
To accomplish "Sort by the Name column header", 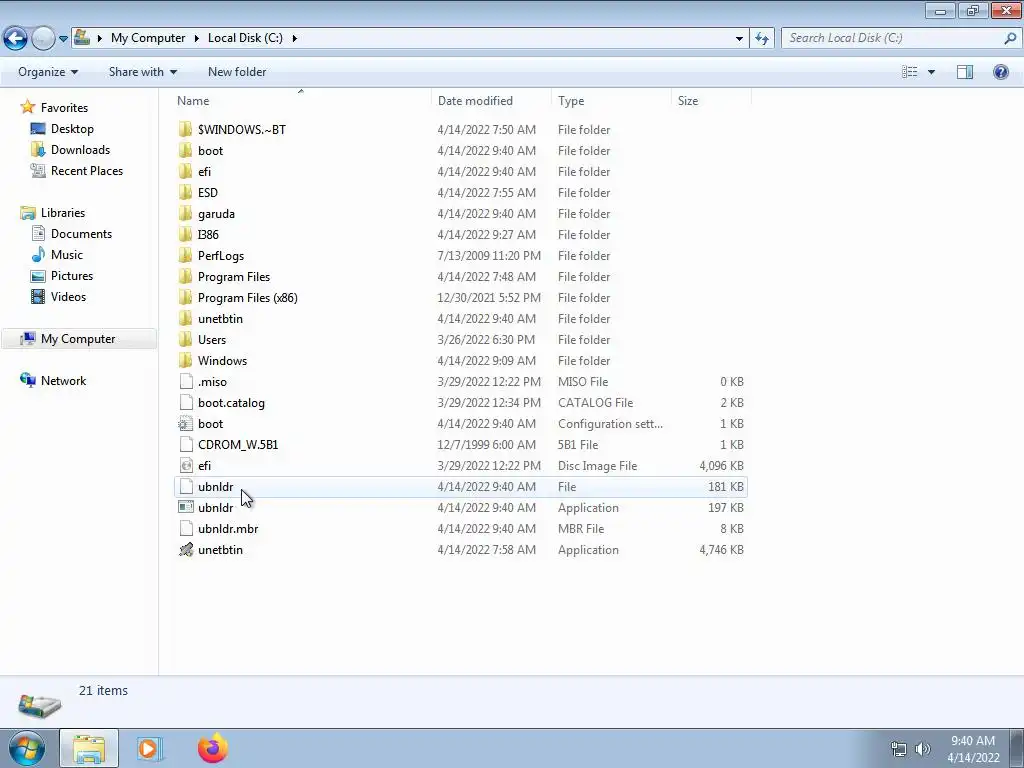I will pos(193,101).
